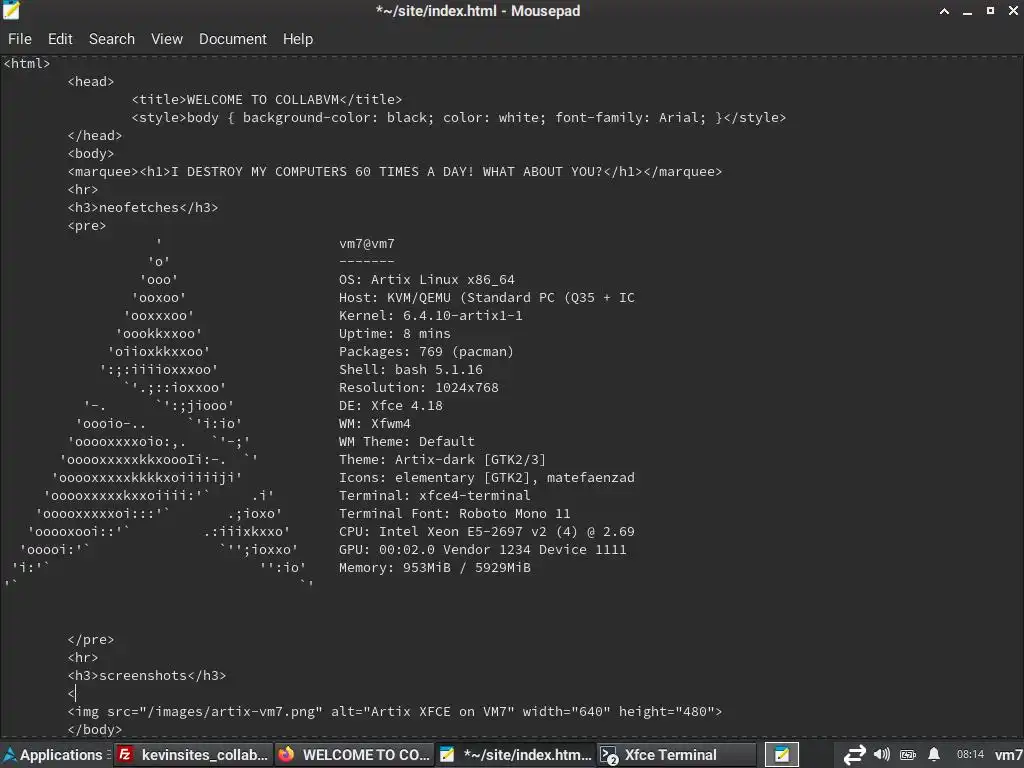Select the ~/site/index.htm... Mousepad taskbar button
Viewport: 1024px width, 768px height.
[515, 755]
